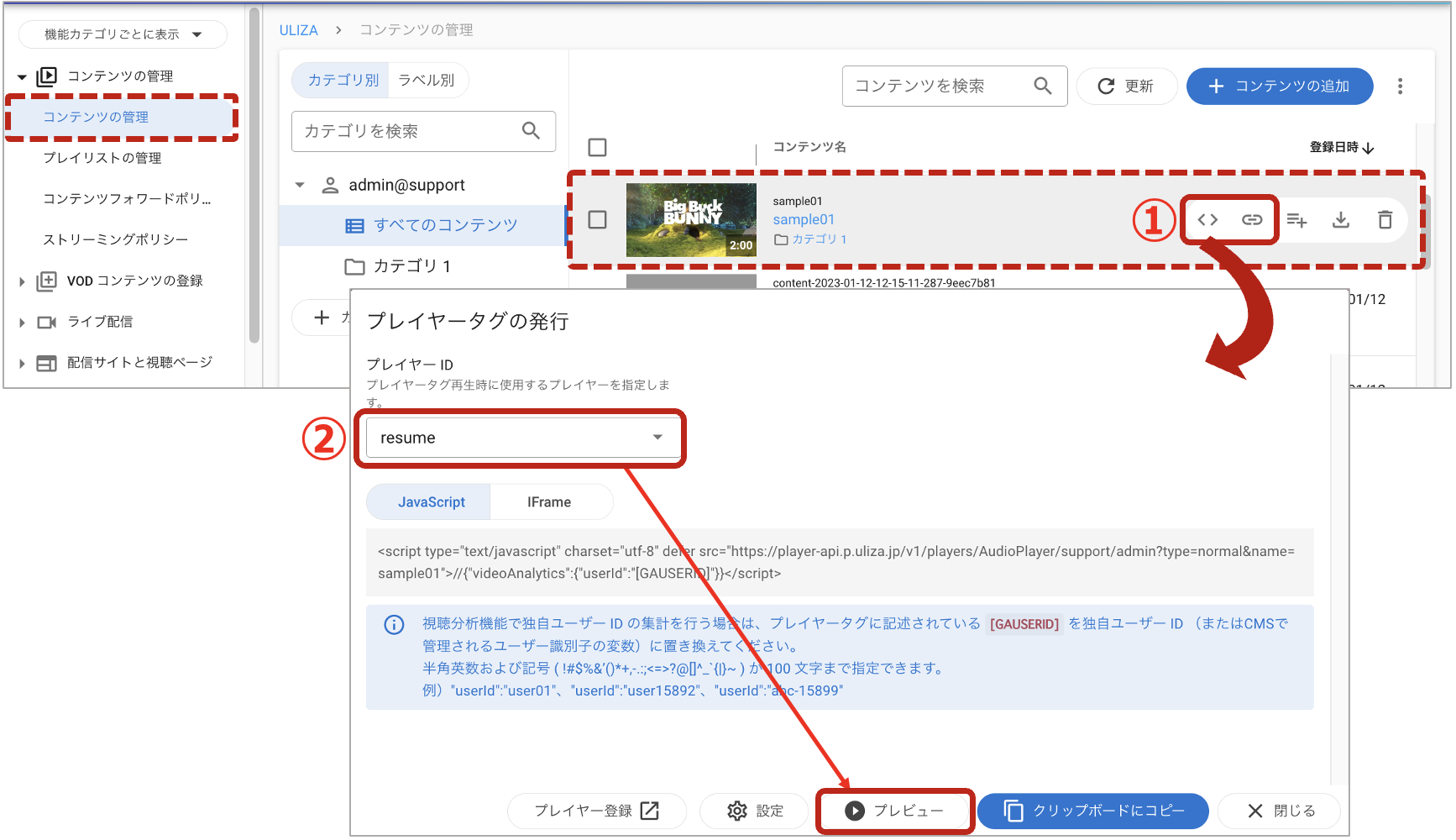Focus the カテゴリを検索 field
This screenshot has width=1456, height=840.
423,131
